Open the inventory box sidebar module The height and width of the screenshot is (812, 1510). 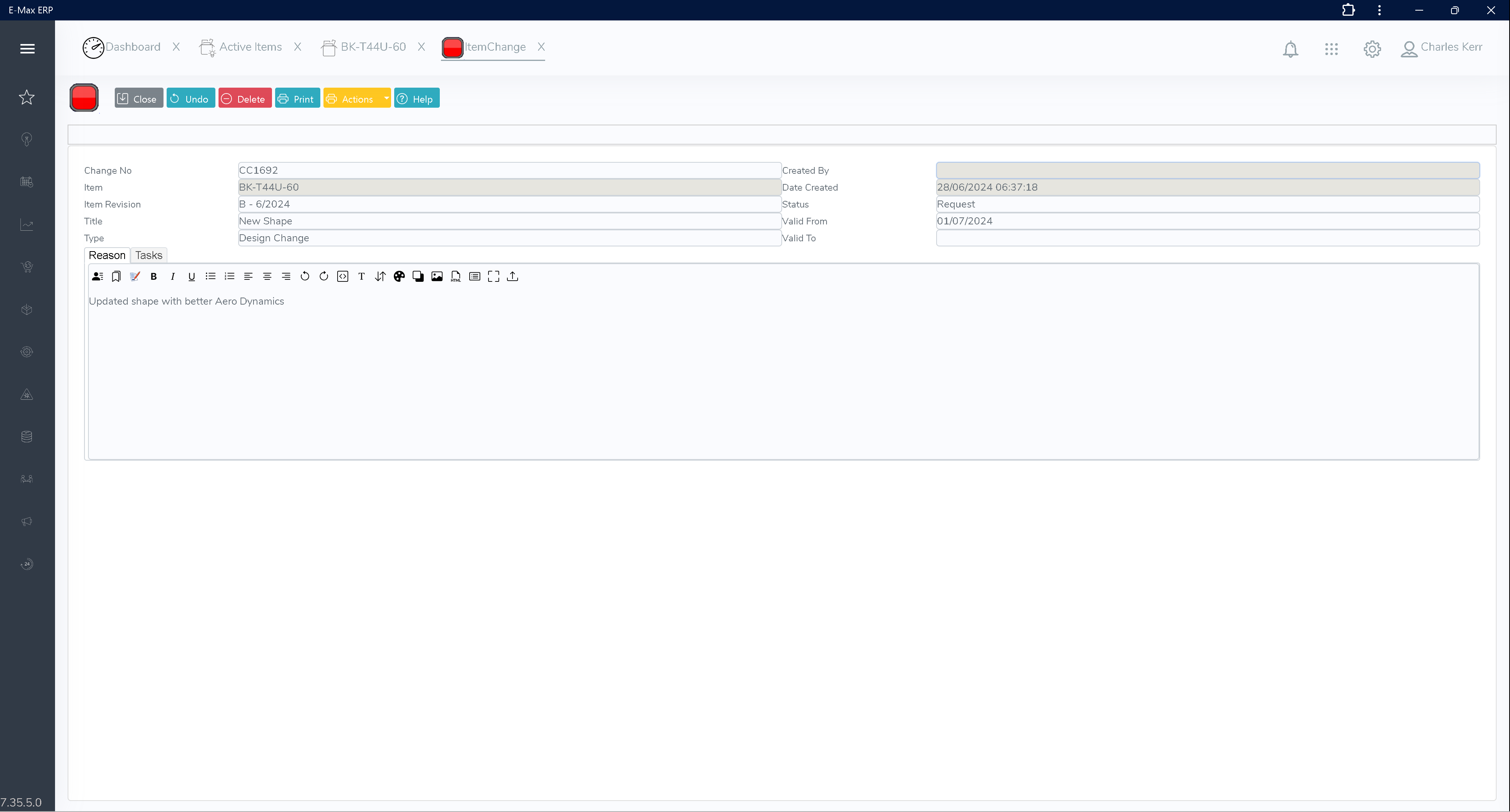(27, 310)
